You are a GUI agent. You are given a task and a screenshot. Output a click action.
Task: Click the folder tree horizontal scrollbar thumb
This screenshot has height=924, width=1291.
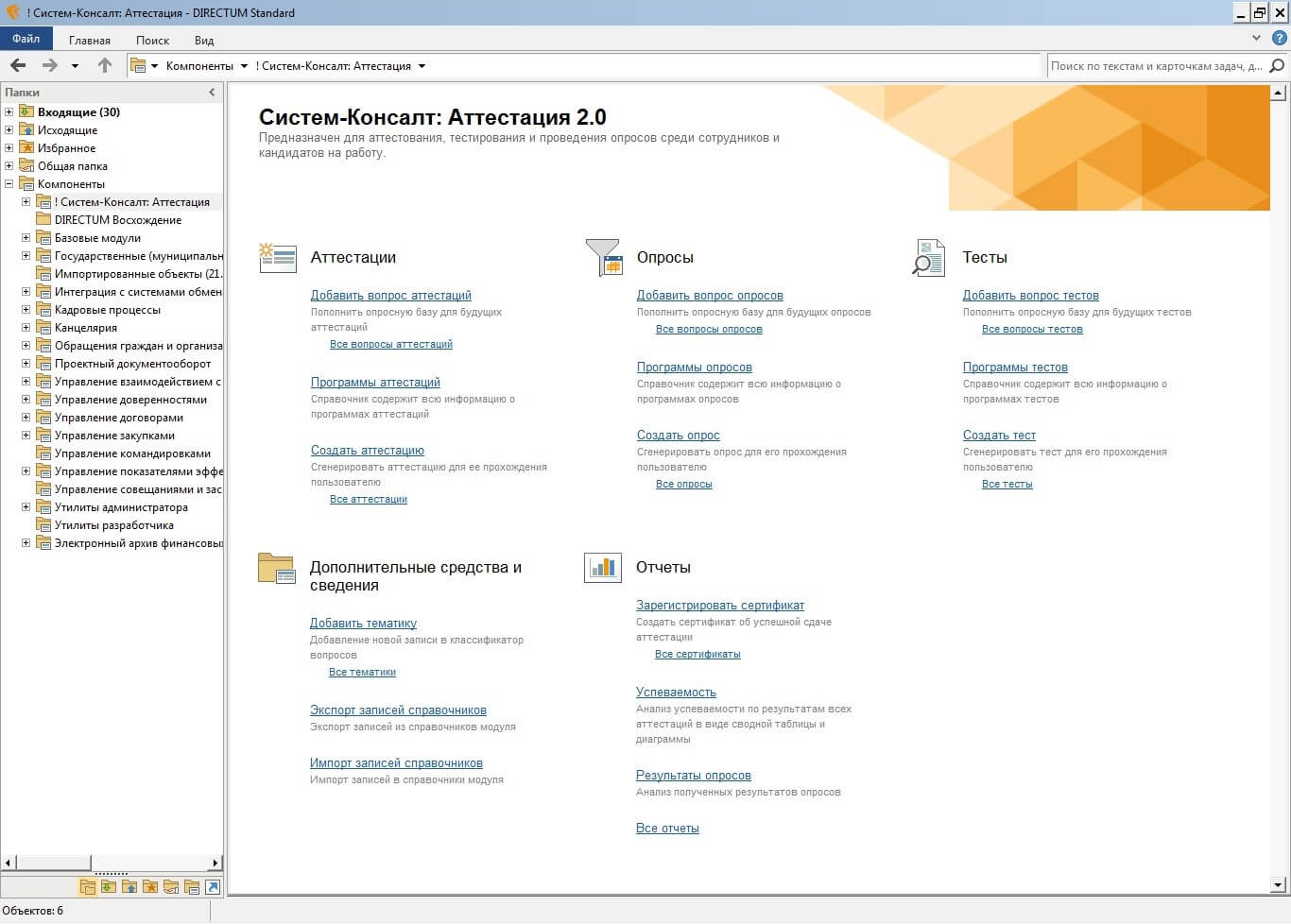53,862
